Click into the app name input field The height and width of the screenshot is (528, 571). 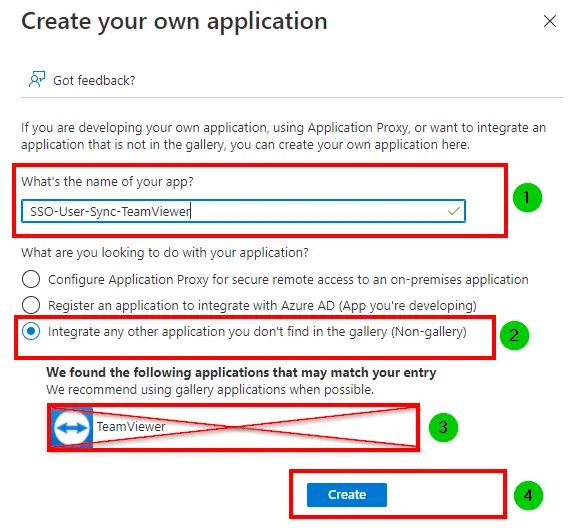(243, 211)
